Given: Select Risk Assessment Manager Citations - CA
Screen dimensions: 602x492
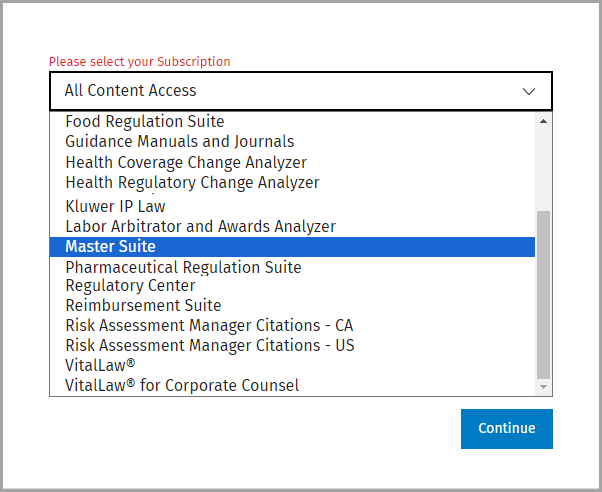Looking at the screenshot, I should [x=292, y=325].
